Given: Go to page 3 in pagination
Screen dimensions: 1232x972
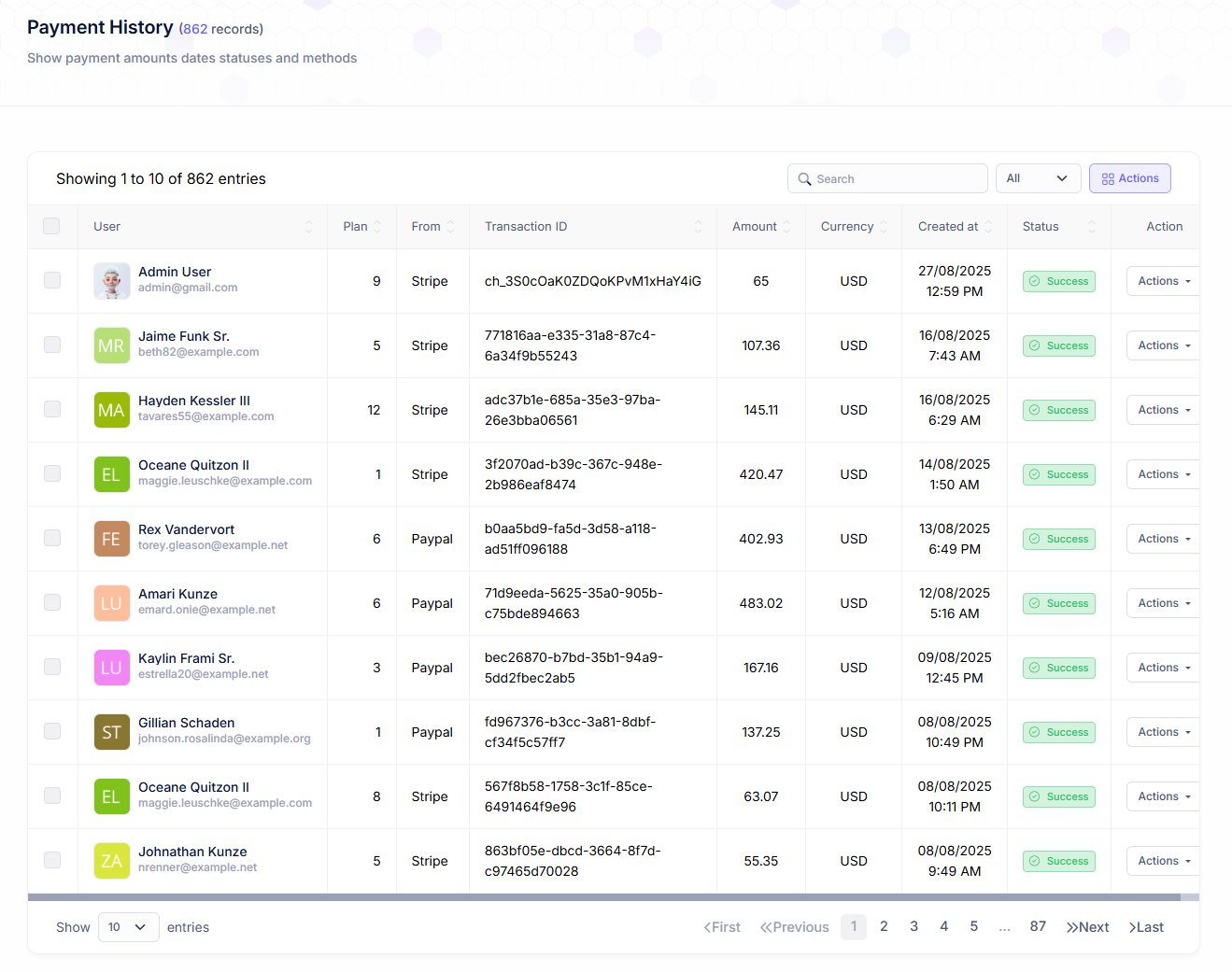Looking at the screenshot, I should [913, 926].
